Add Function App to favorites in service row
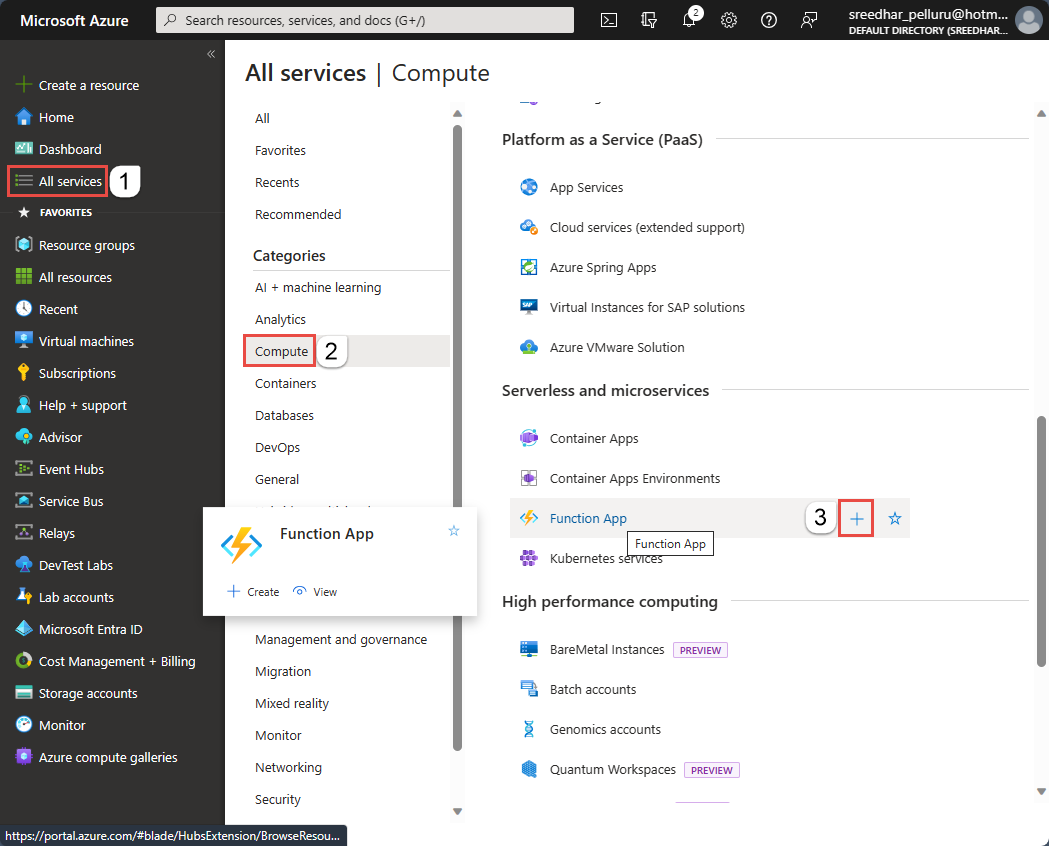This screenshot has width=1049, height=846. [894, 518]
